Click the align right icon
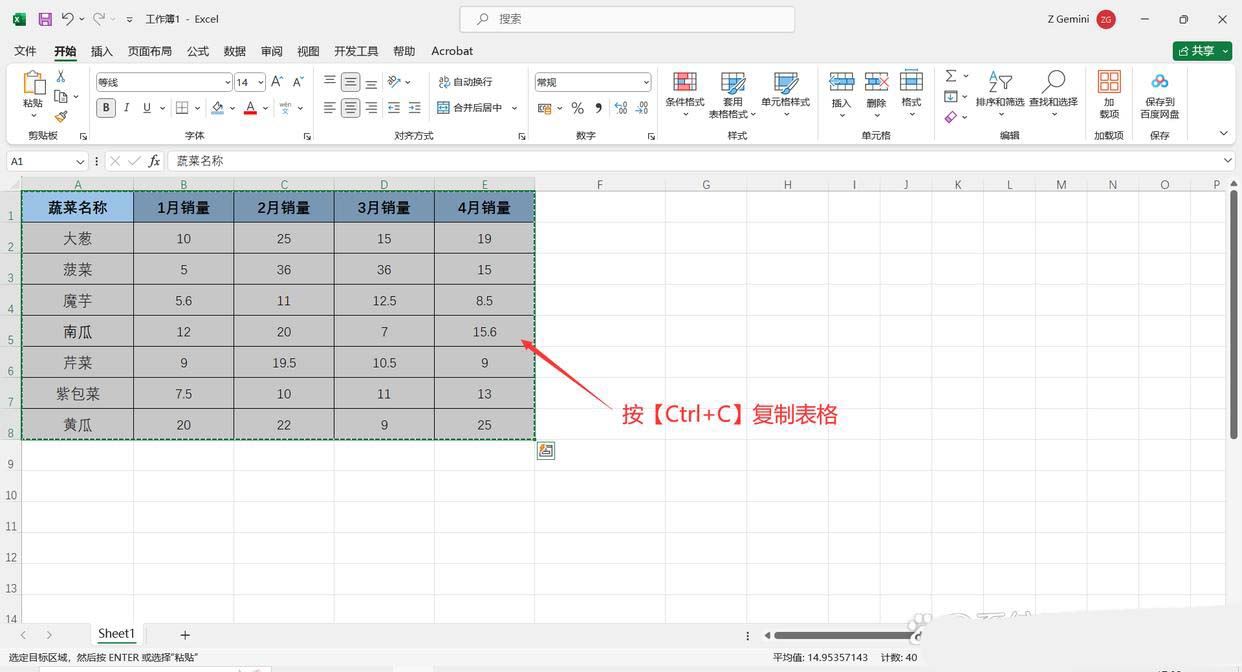 [x=371, y=108]
